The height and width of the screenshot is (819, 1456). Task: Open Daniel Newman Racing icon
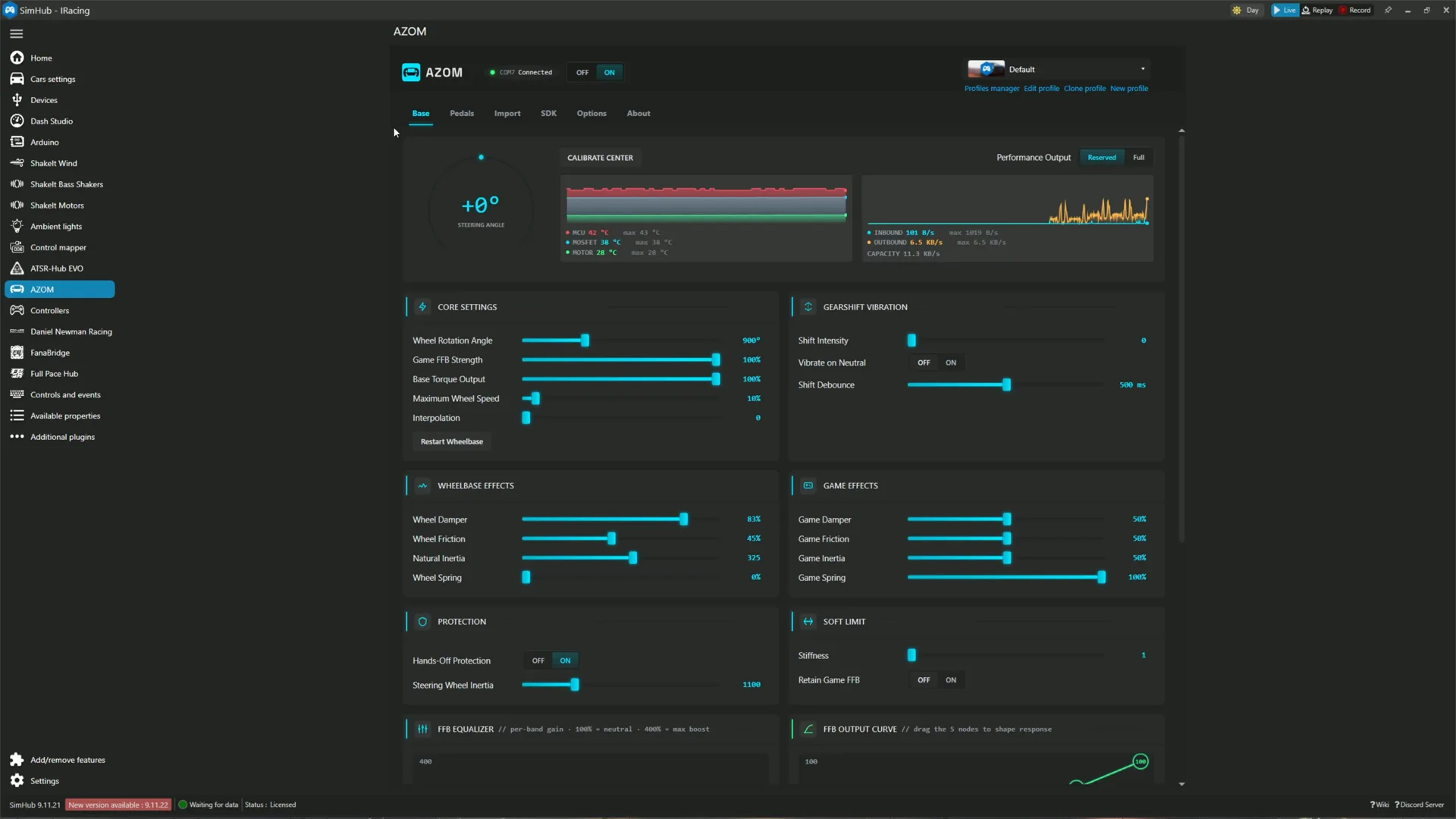pos(17,331)
